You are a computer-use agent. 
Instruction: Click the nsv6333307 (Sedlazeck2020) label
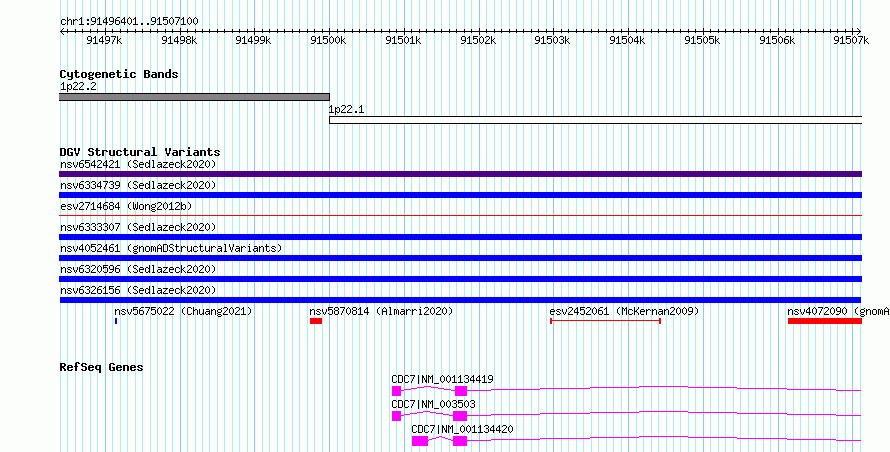[x=138, y=227]
